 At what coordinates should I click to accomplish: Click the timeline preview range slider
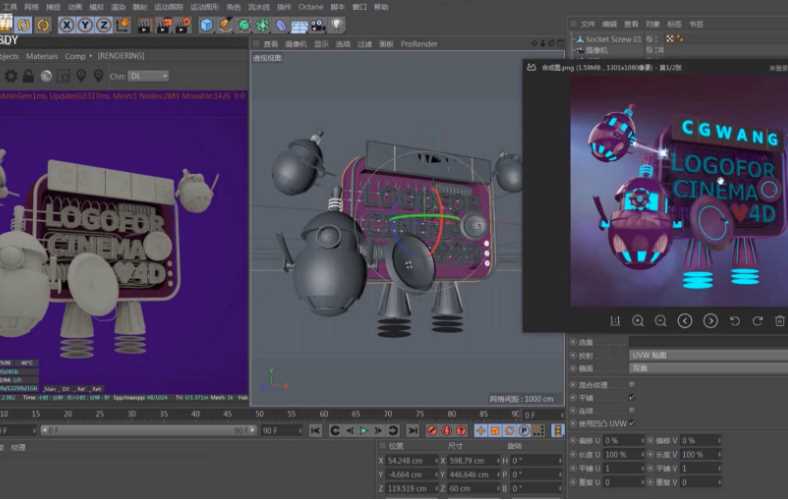(149, 430)
